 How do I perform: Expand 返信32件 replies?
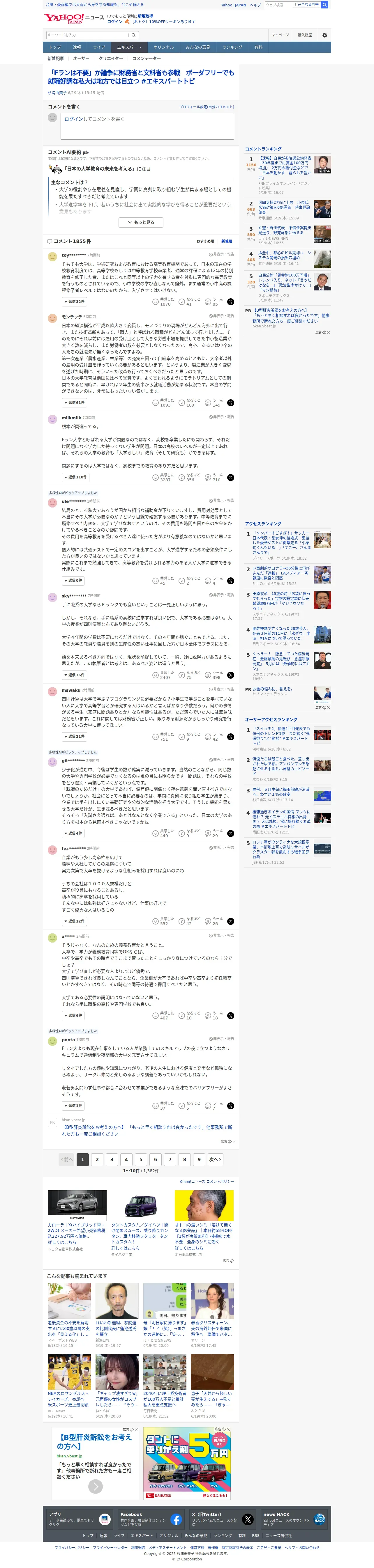click(74, 302)
